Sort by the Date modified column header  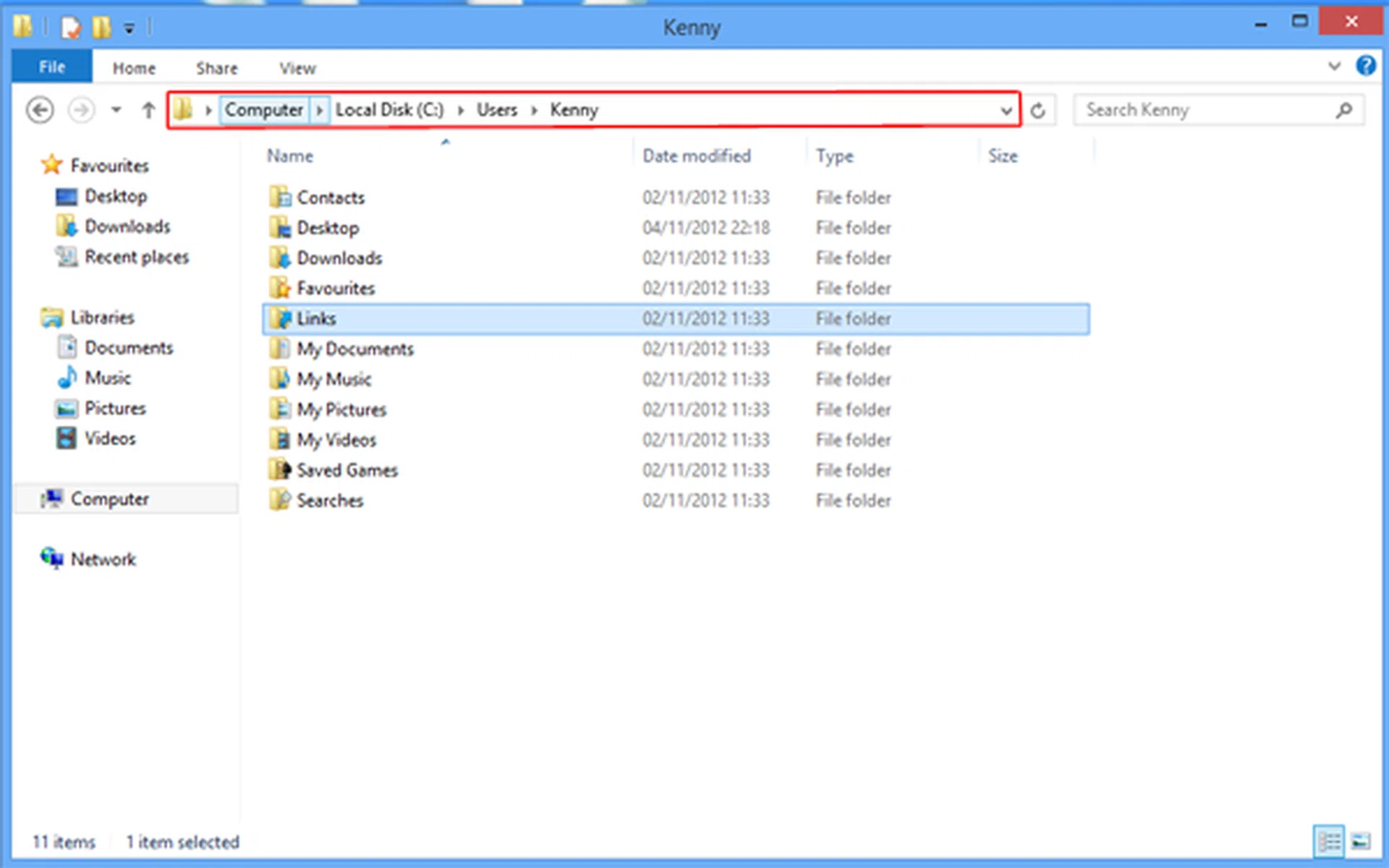coord(697,156)
